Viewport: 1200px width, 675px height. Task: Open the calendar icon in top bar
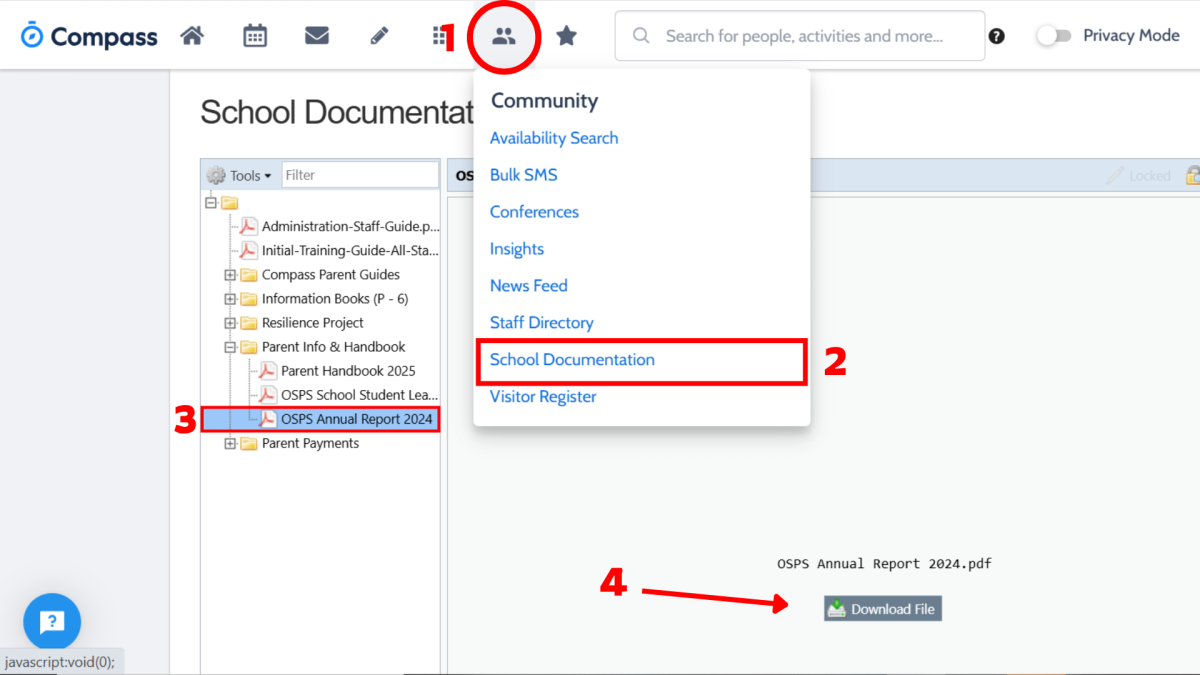pyautogui.click(x=255, y=36)
